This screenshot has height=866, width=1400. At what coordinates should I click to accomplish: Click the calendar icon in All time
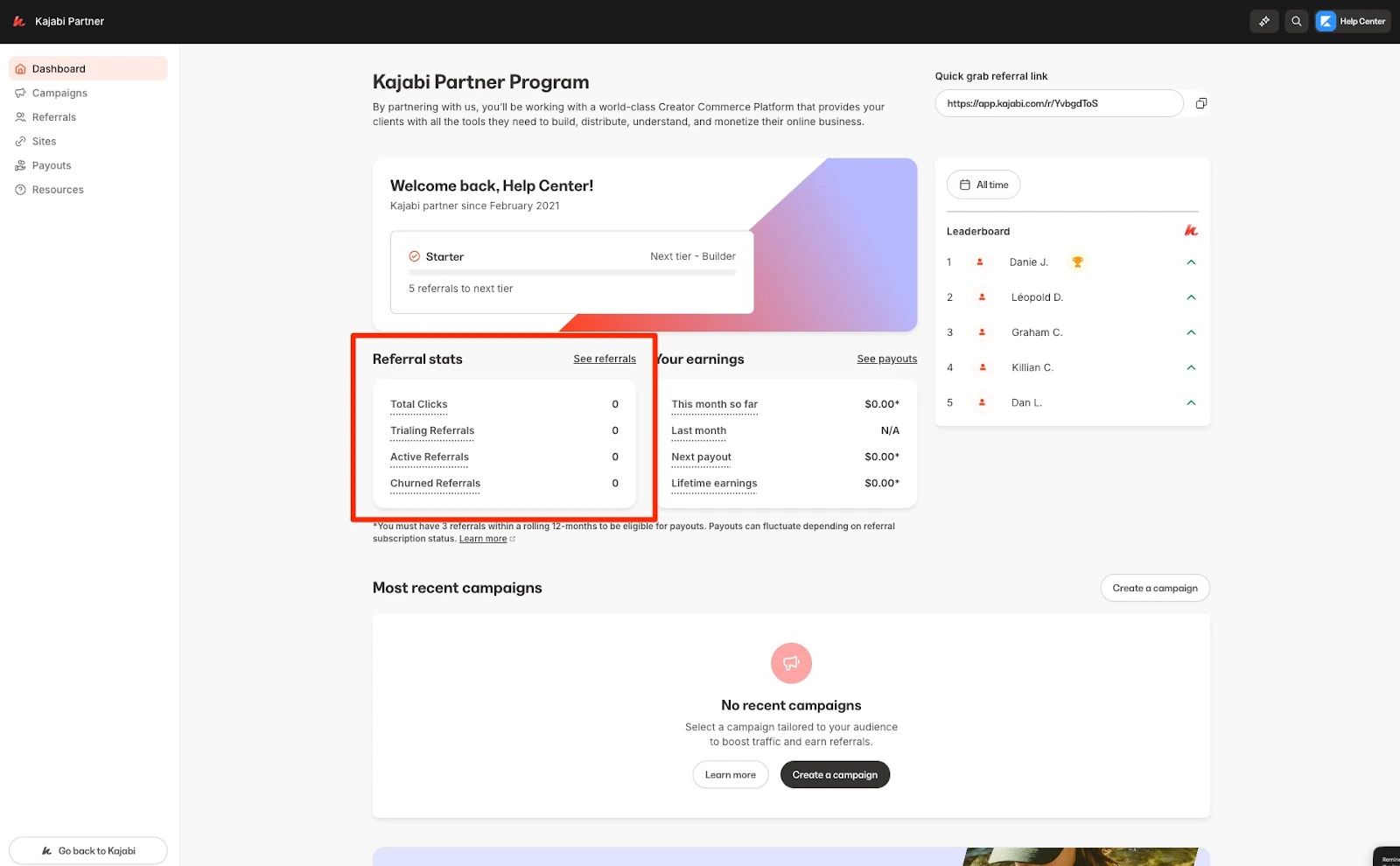pos(965,185)
